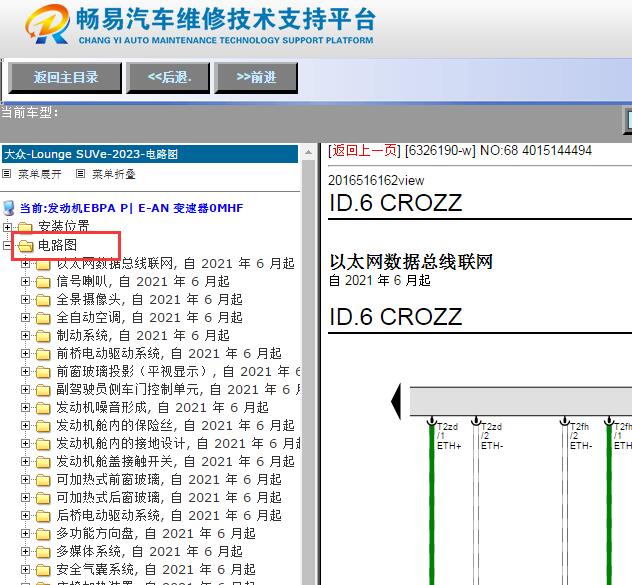Click the 菜单展开 list icon
Viewport: 632px width, 585px height.
pyautogui.click(x=6, y=174)
